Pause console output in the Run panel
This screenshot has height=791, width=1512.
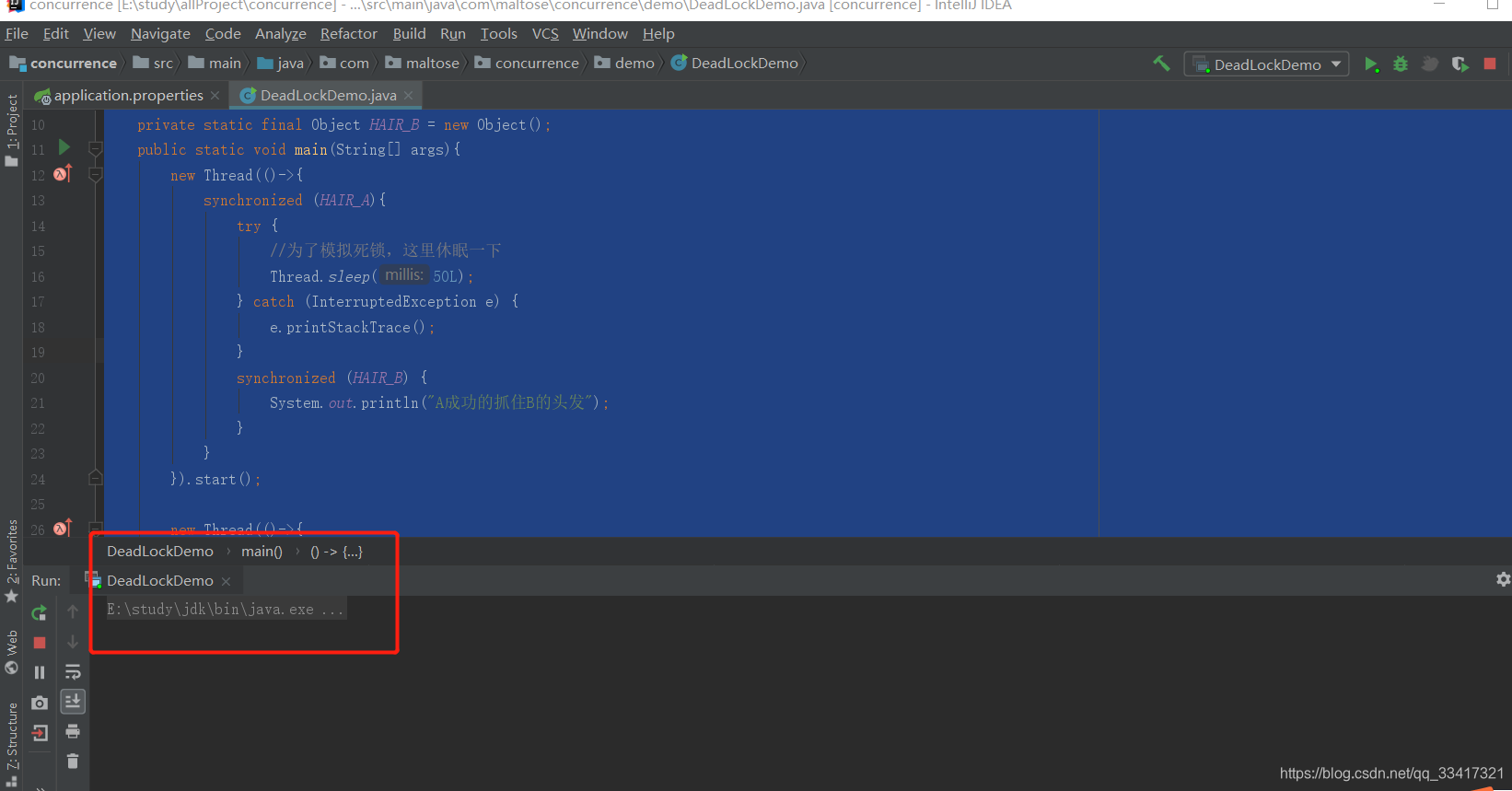pos(40,672)
